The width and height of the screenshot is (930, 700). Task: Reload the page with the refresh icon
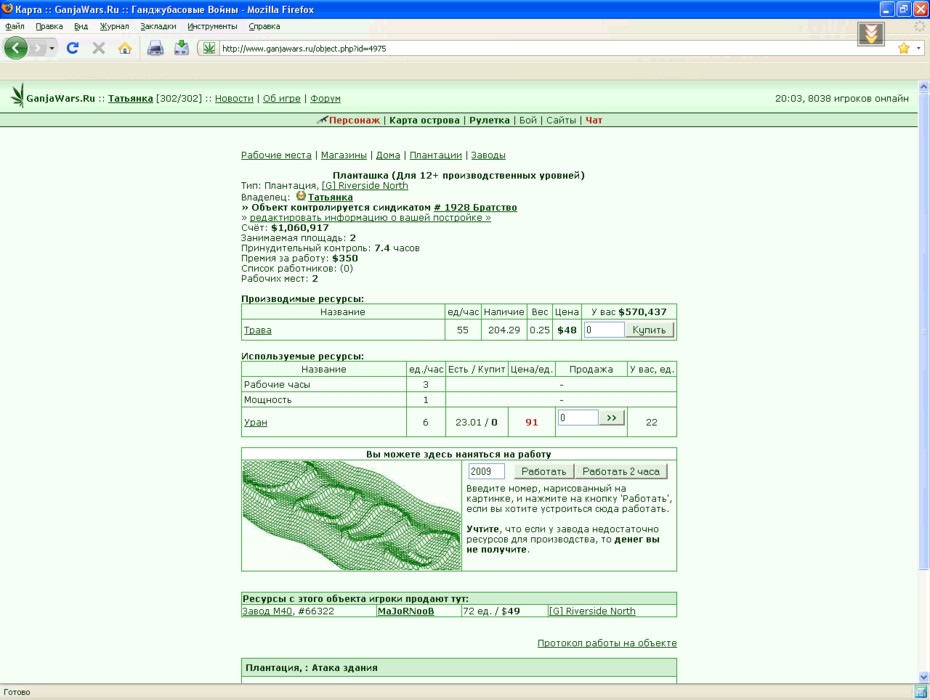click(72, 48)
